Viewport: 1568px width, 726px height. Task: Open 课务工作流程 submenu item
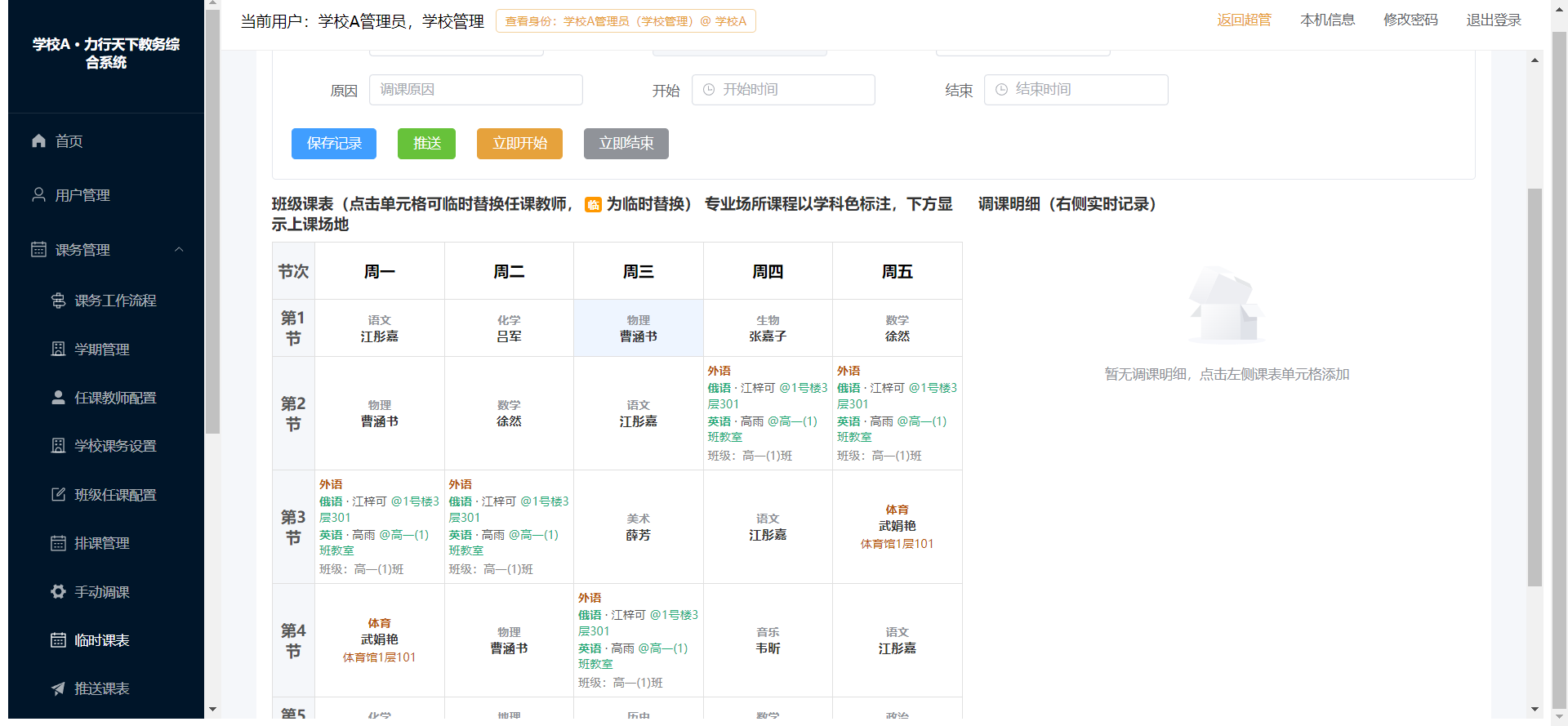106,301
